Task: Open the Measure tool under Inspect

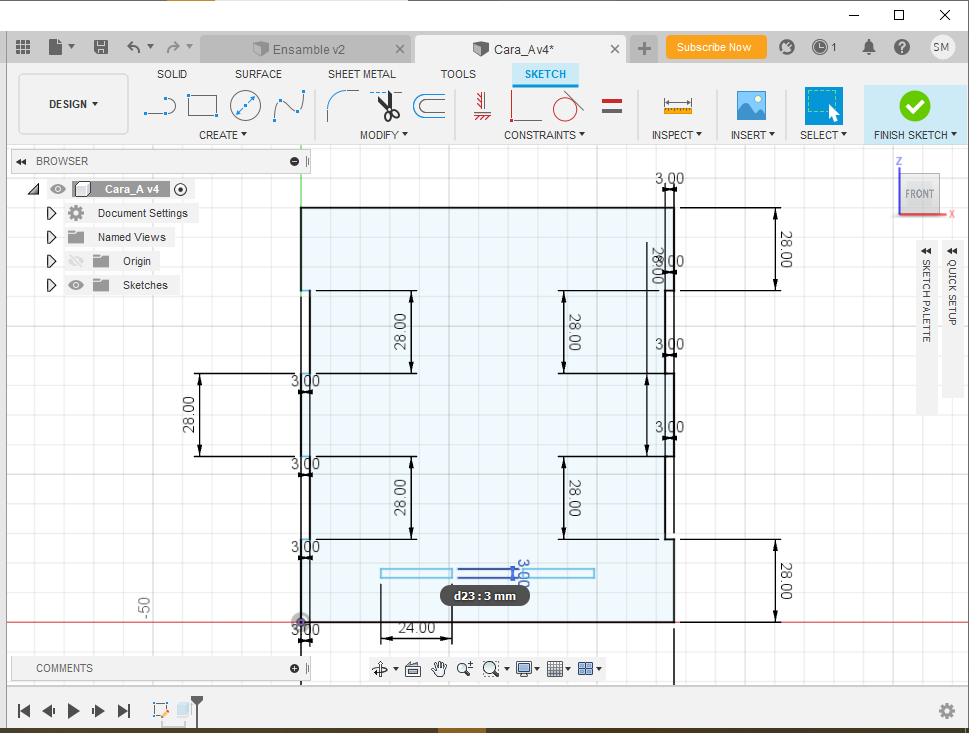Action: (677, 105)
